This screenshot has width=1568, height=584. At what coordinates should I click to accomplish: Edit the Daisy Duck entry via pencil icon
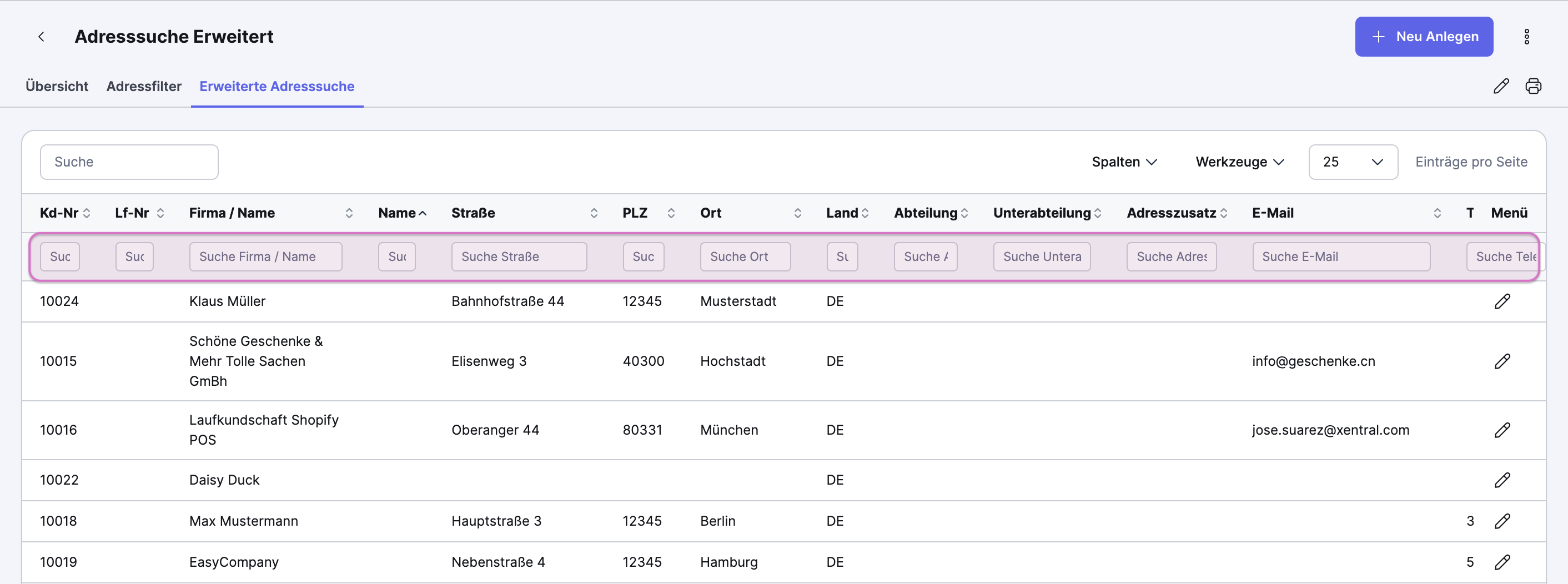tap(1502, 480)
